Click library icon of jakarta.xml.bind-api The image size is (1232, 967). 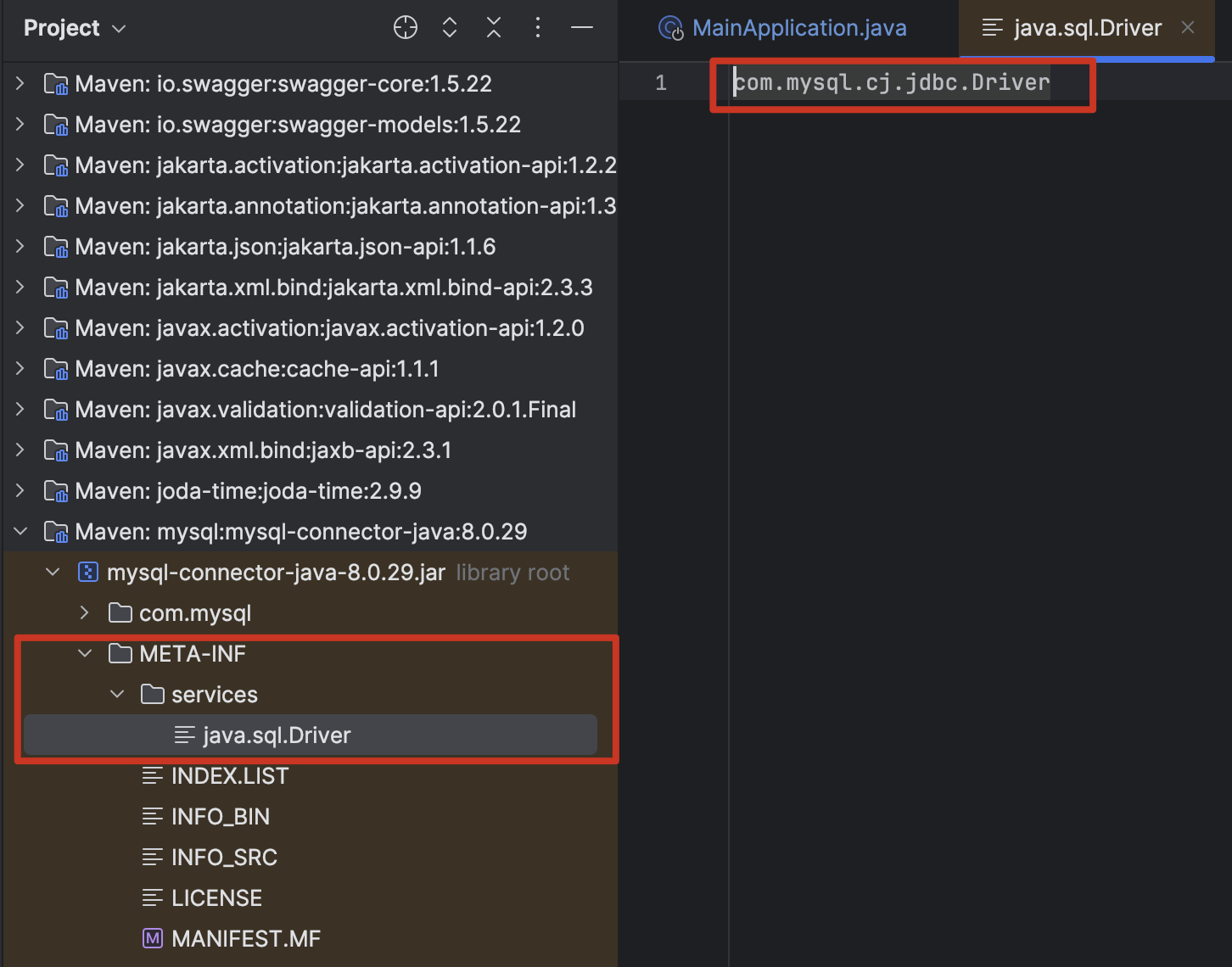[x=56, y=288]
